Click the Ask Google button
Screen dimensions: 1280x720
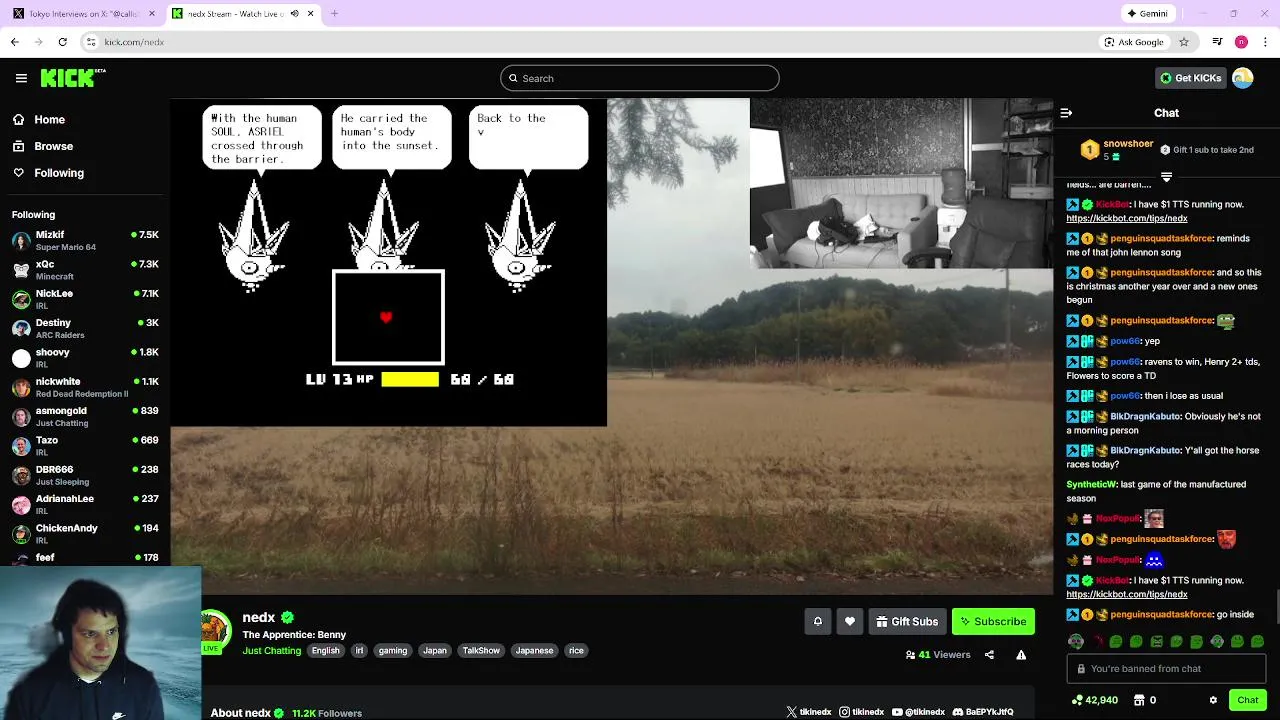1134,42
